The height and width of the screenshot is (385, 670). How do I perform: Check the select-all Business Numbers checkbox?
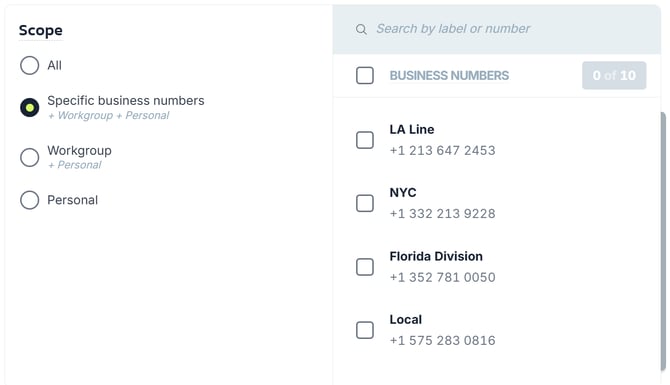[365, 76]
